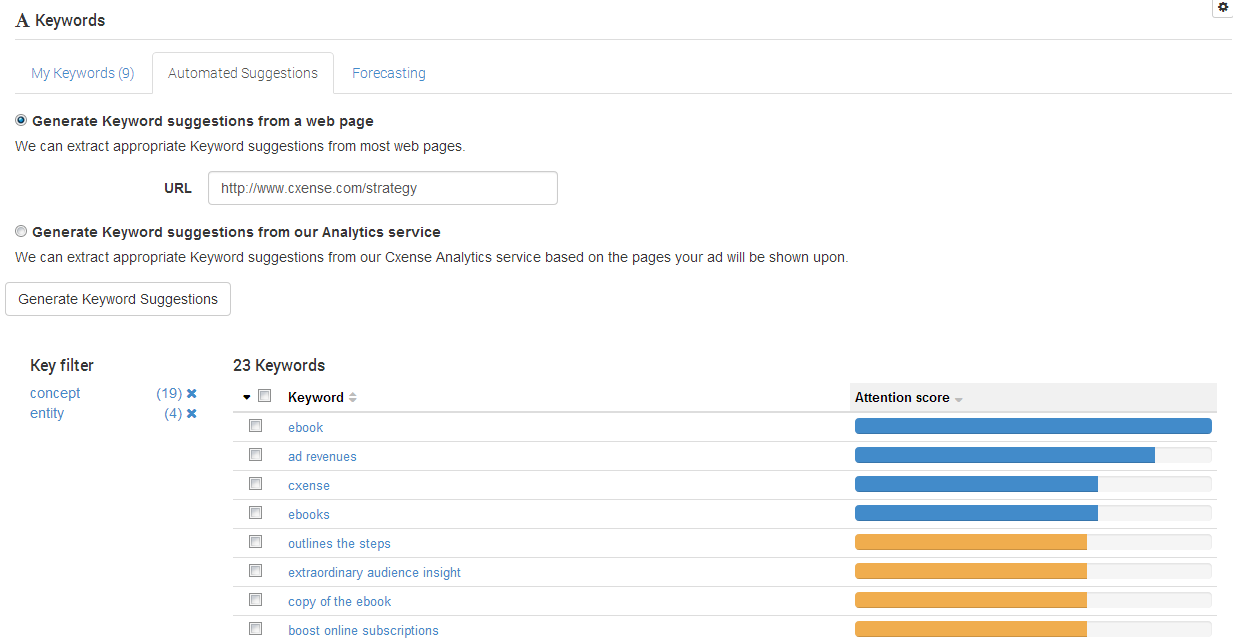The height and width of the screenshot is (644, 1233).
Task: Open copy of the ebook keyword
Action: tap(340, 601)
